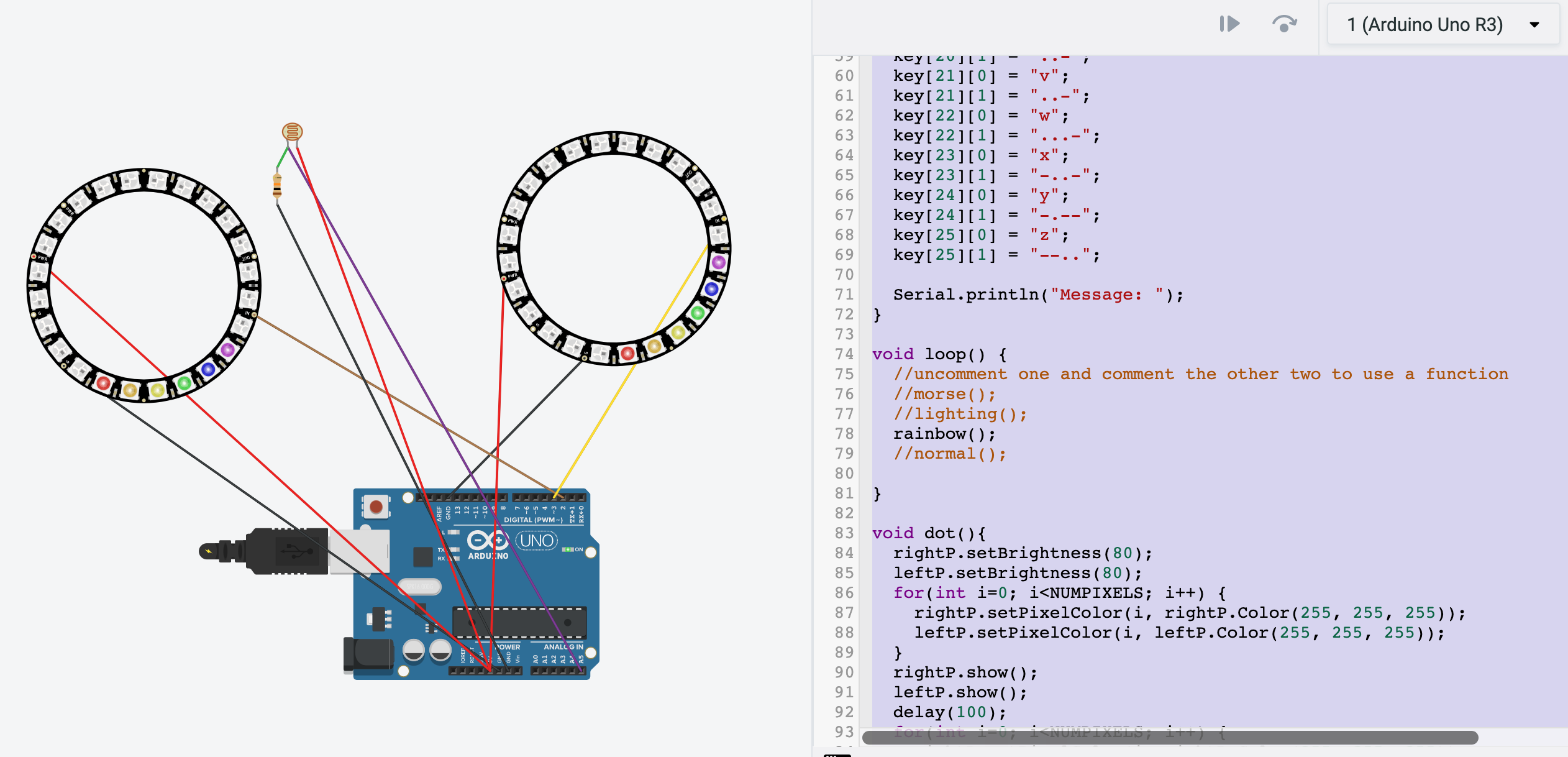The image size is (1568, 757).
Task: Select the Arduino DC power jack
Action: point(369,655)
